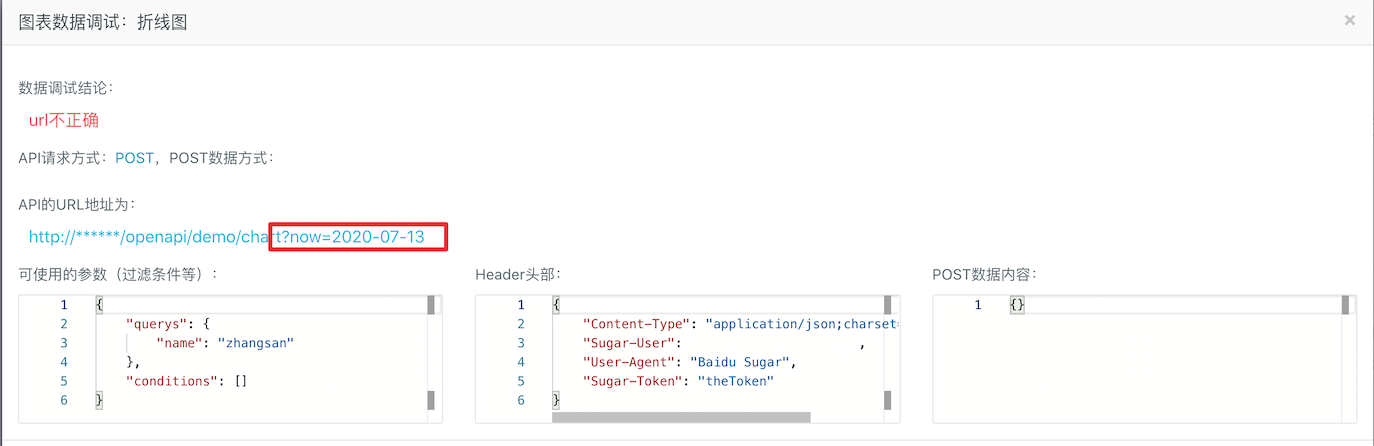
Task: Click line number 1 in parameters editor
Action: tap(63, 305)
